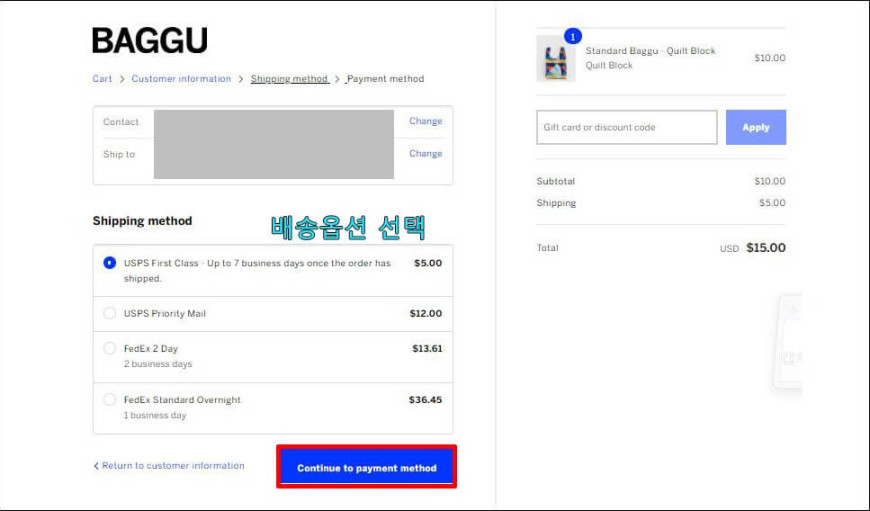Choose FedEx Standard Overnight radio option
870x511 pixels.
[x=110, y=399]
